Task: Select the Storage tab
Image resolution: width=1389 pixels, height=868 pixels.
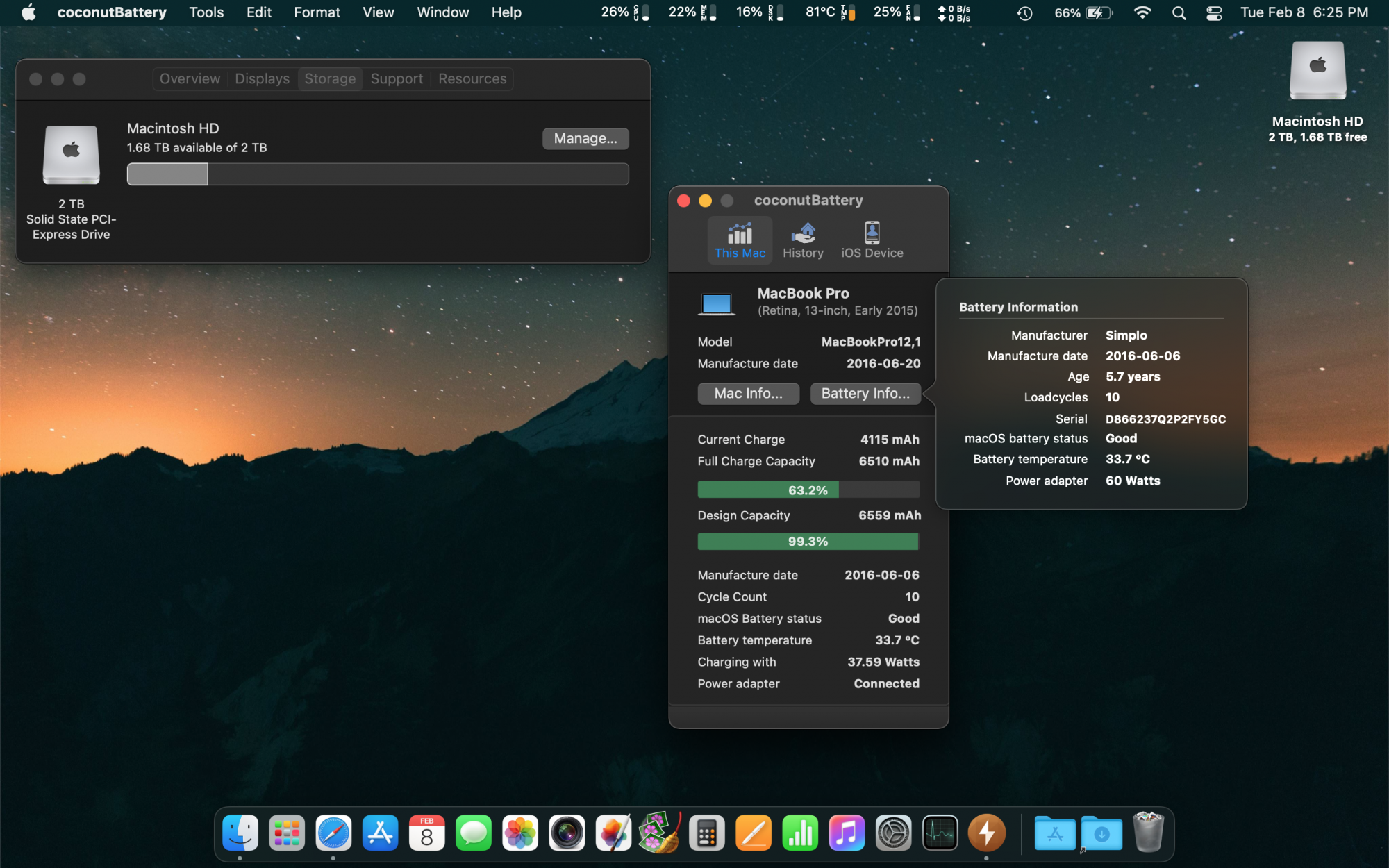Action: [x=330, y=78]
